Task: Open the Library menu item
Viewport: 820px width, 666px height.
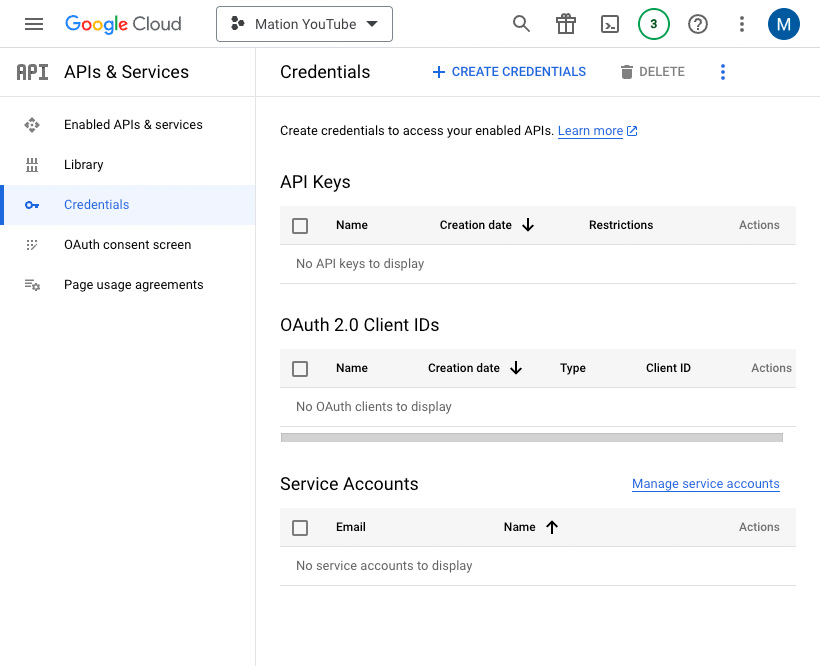Action: pyautogui.click(x=128, y=165)
